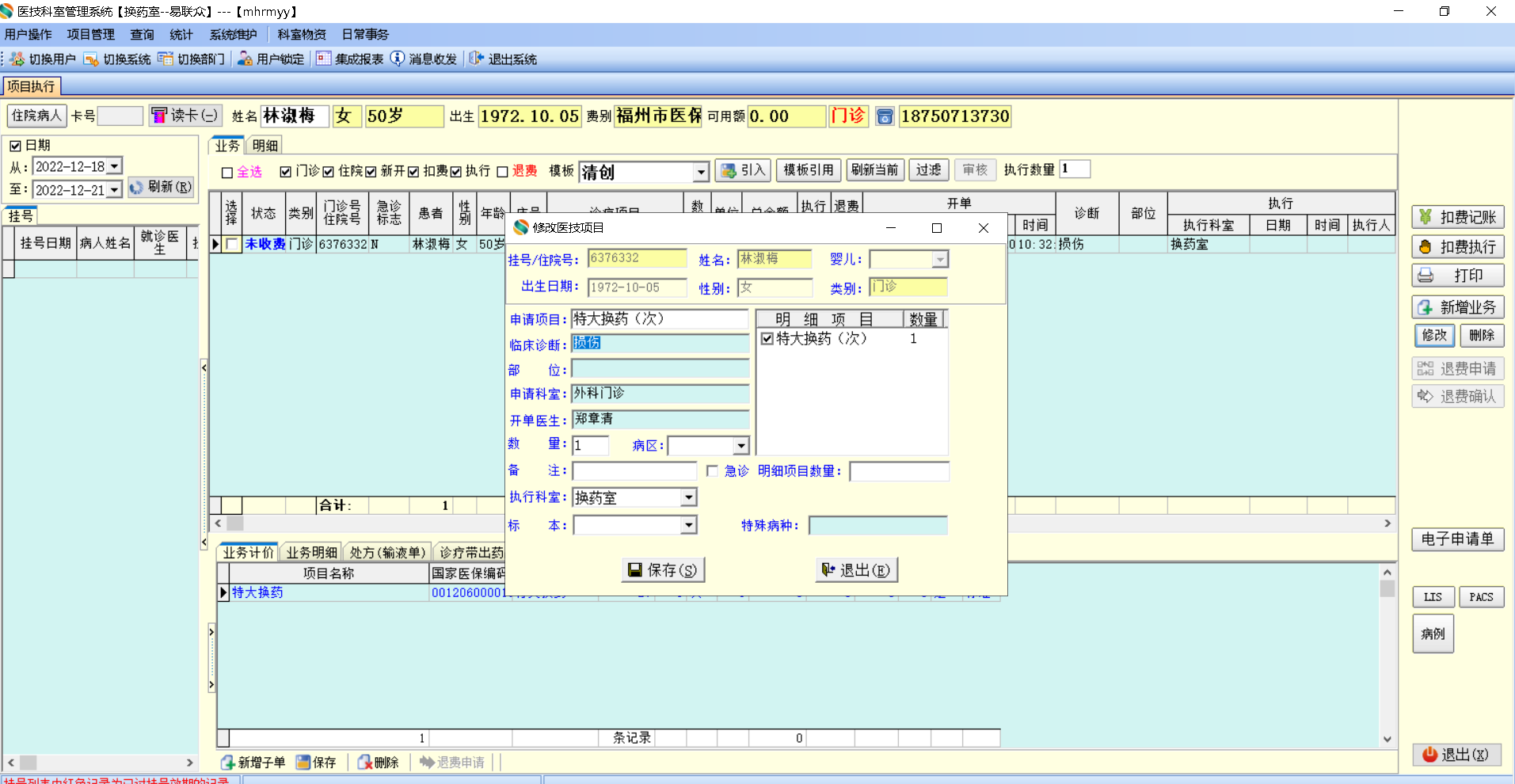Screen dimensions: 1515x784
Task: Click the 模板引用 button
Action: 809,170
